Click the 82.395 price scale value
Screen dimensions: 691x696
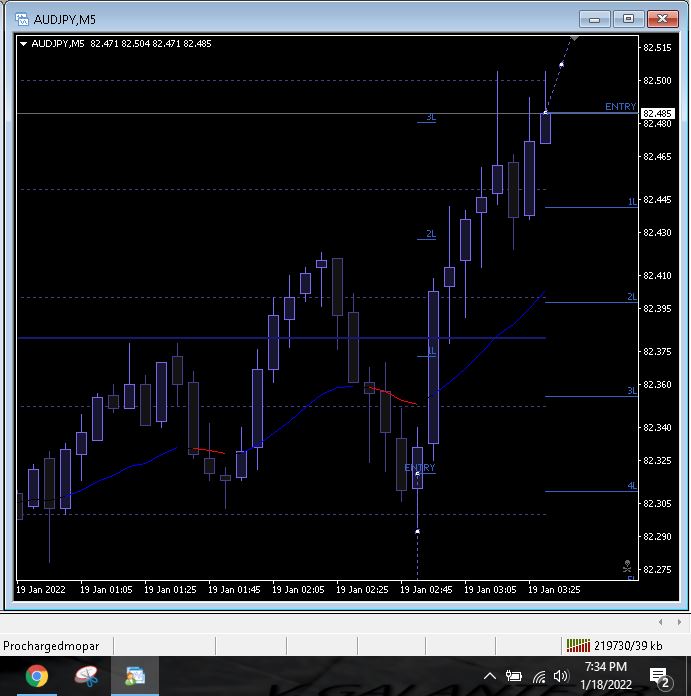[x=657, y=308]
